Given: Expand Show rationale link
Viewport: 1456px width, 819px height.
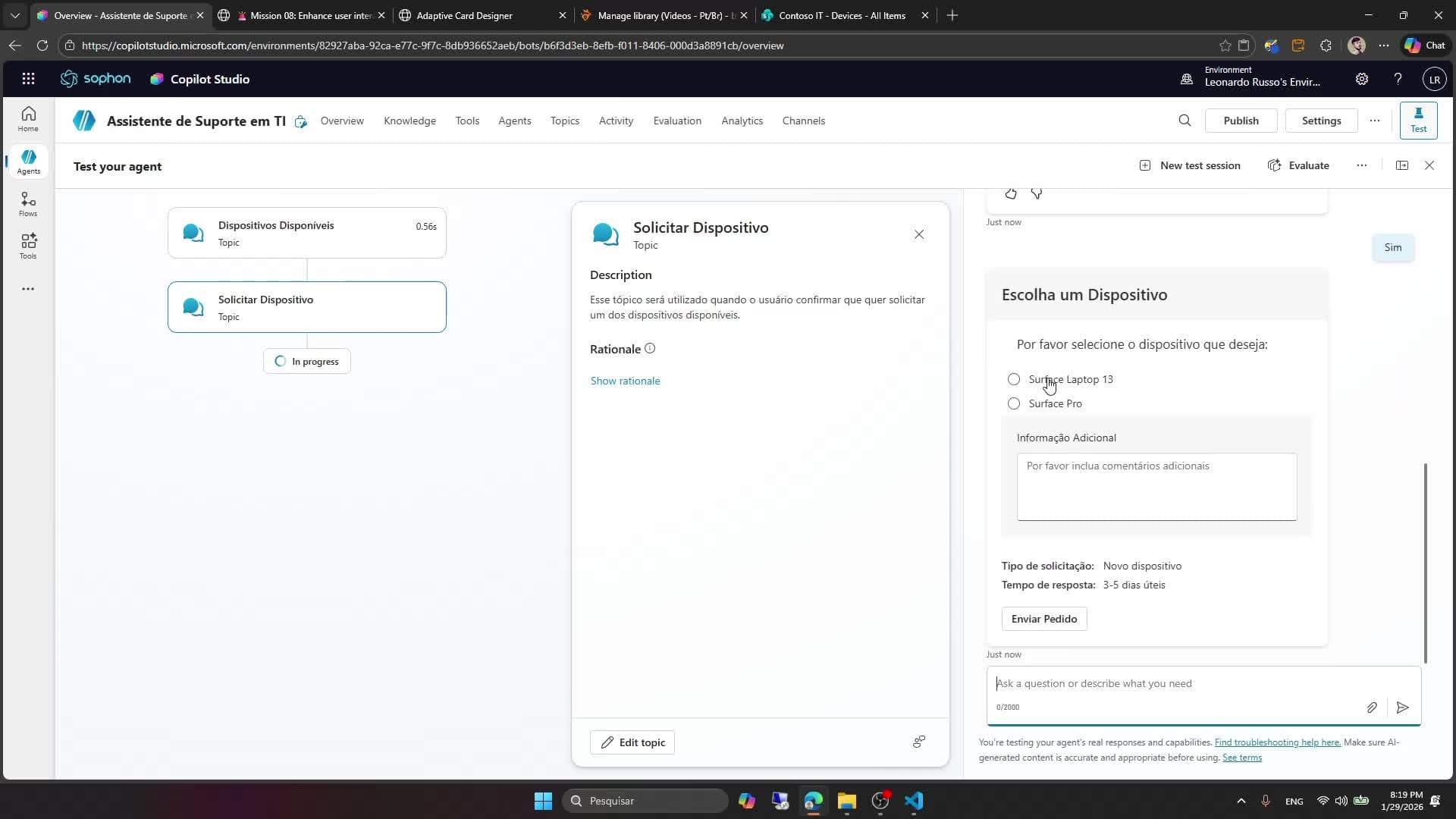Looking at the screenshot, I should [625, 381].
